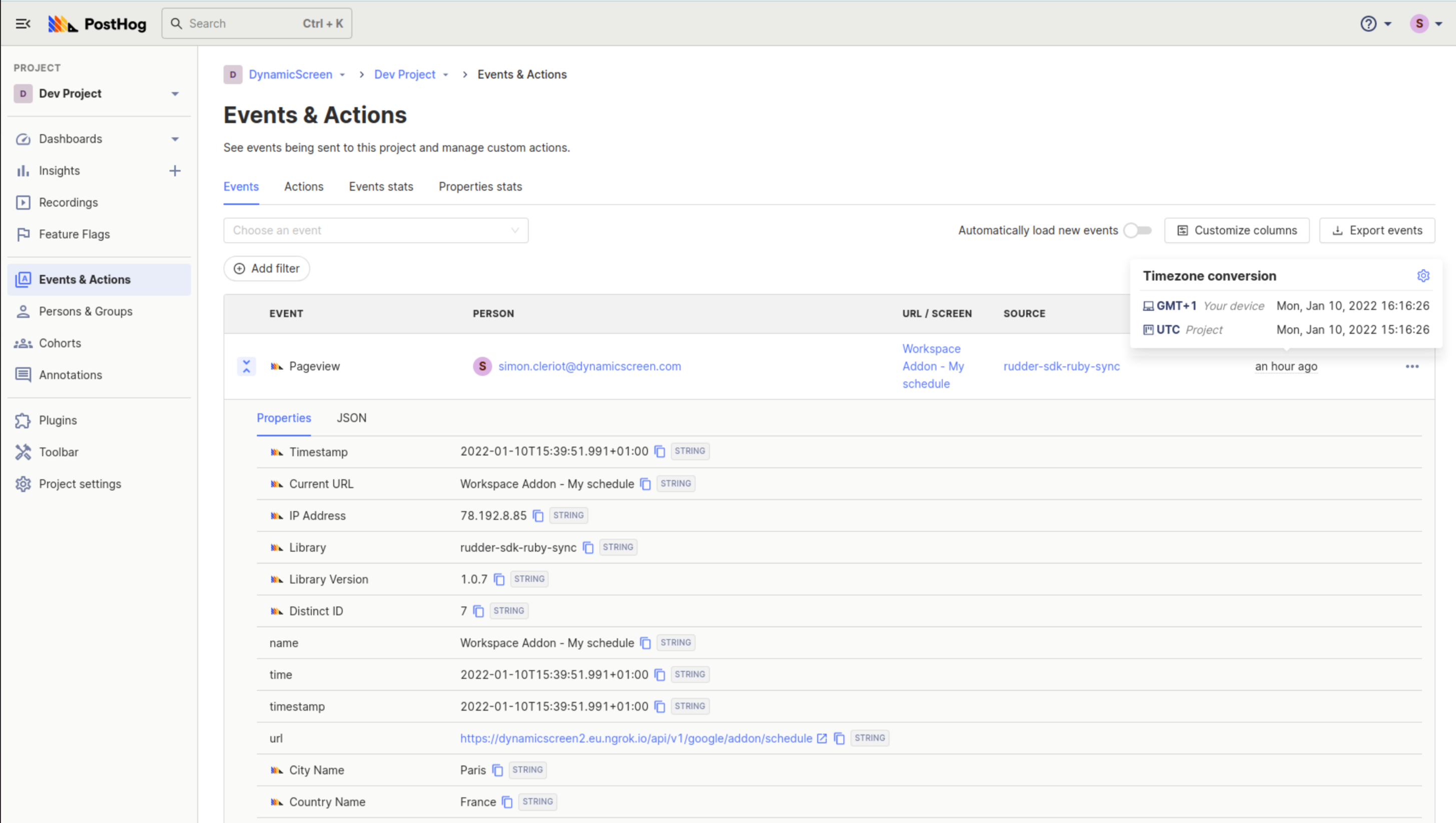Copy the IP Address value

[x=538, y=516]
